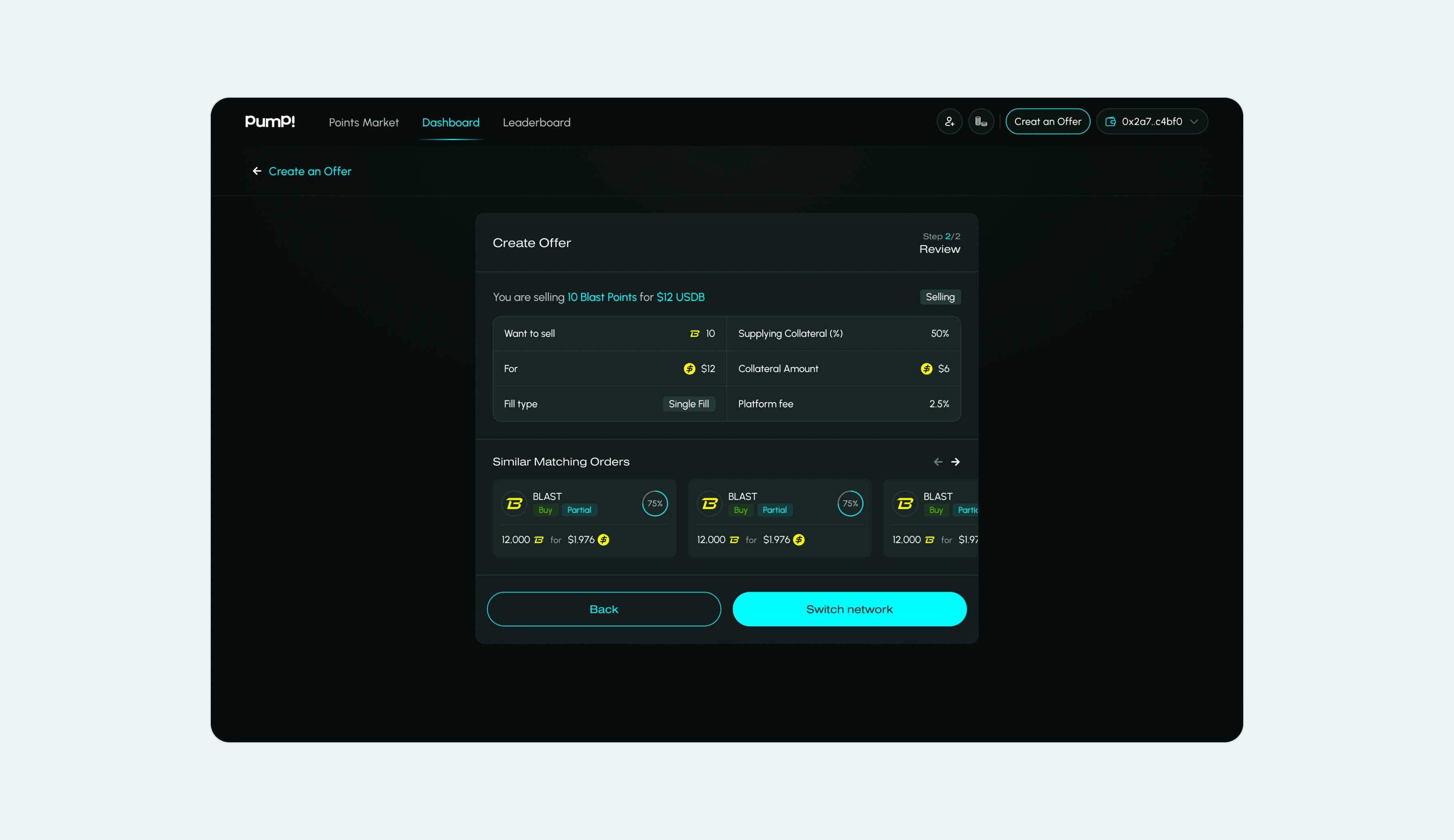The width and height of the screenshot is (1454, 840).
Task: Click the first BLAST order logo
Action: click(514, 504)
